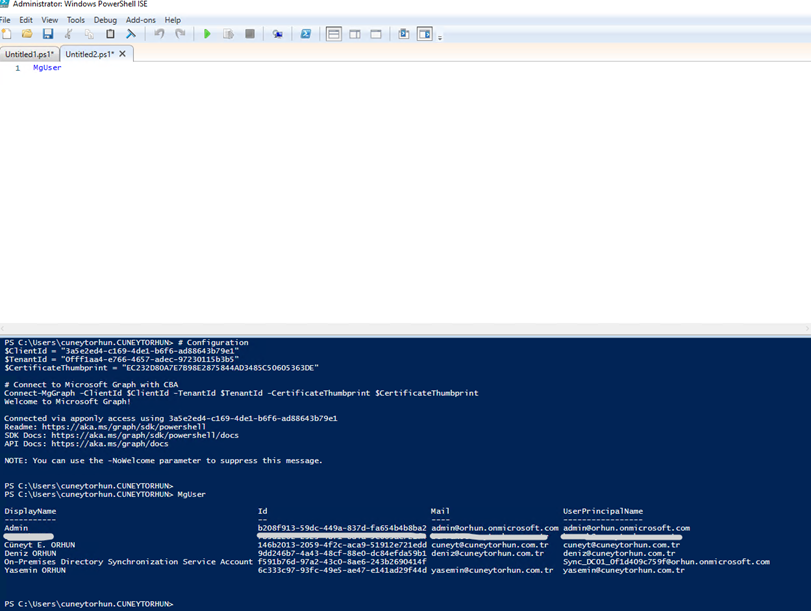Switch to the Untitled1.ps1 tab
Image resolution: width=811 pixels, height=611 pixels.
pyautogui.click(x=29, y=54)
